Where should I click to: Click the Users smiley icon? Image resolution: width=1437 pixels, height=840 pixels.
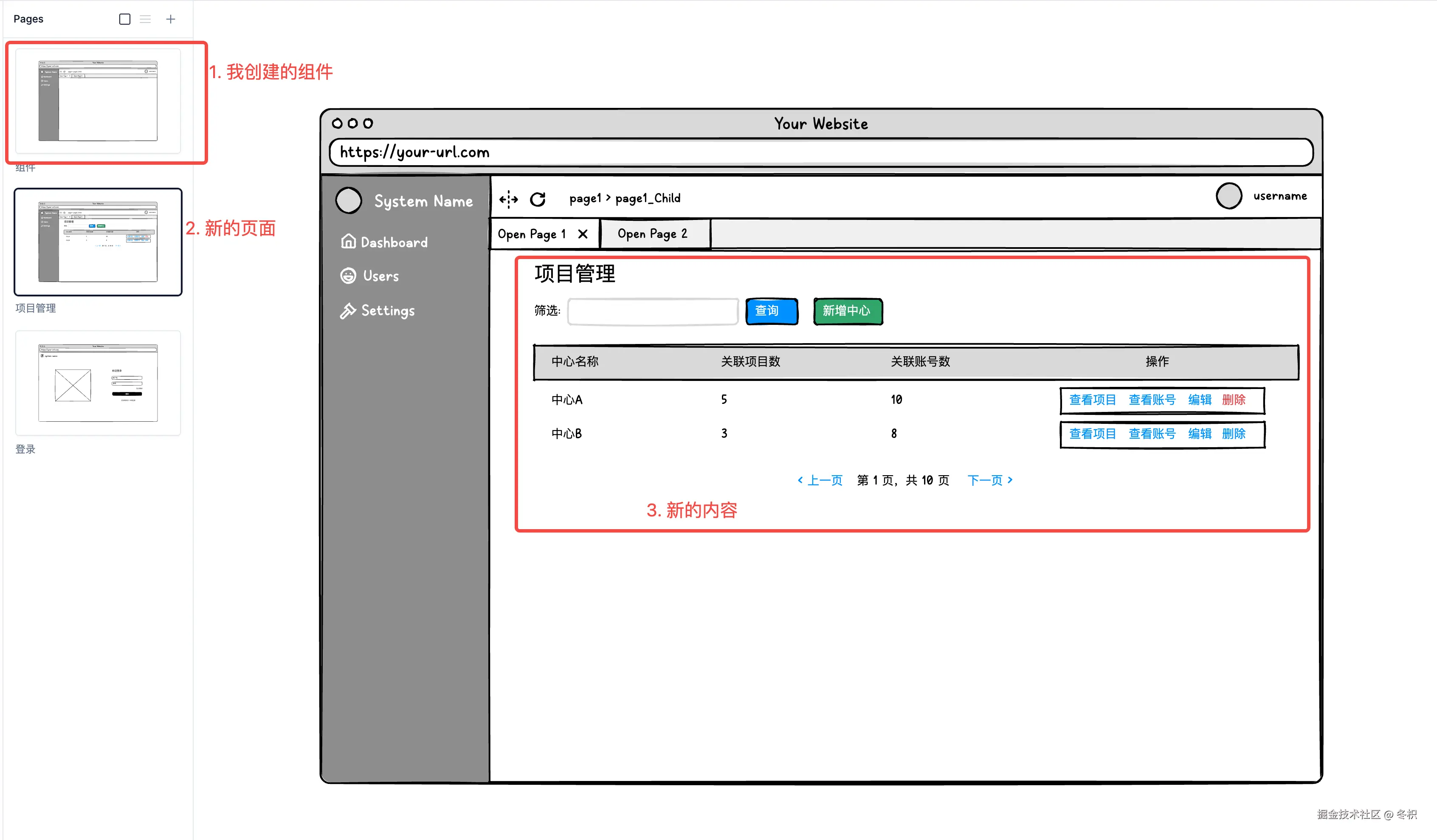[348, 276]
